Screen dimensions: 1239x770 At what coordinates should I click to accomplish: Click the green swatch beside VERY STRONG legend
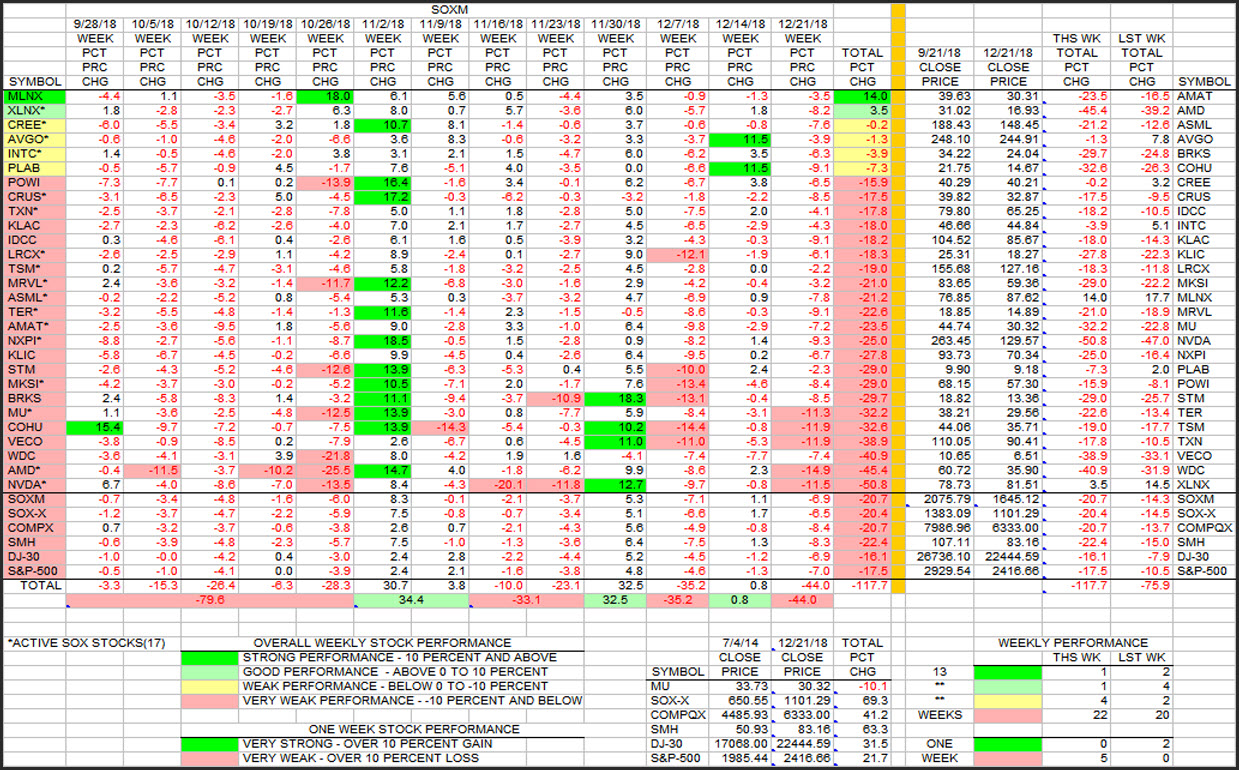(x=210, y=744)
